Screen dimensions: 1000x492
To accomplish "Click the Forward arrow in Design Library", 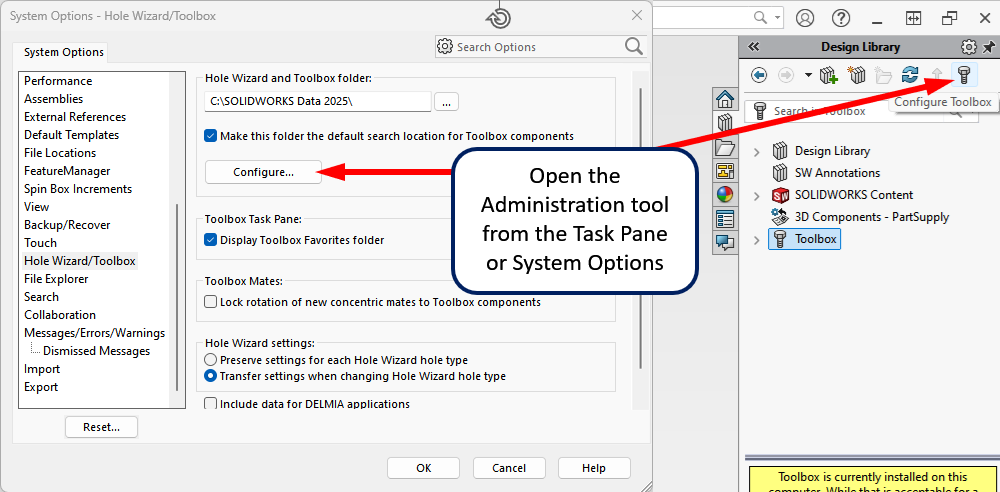I will pyautogui.click(x=786, y=76).
